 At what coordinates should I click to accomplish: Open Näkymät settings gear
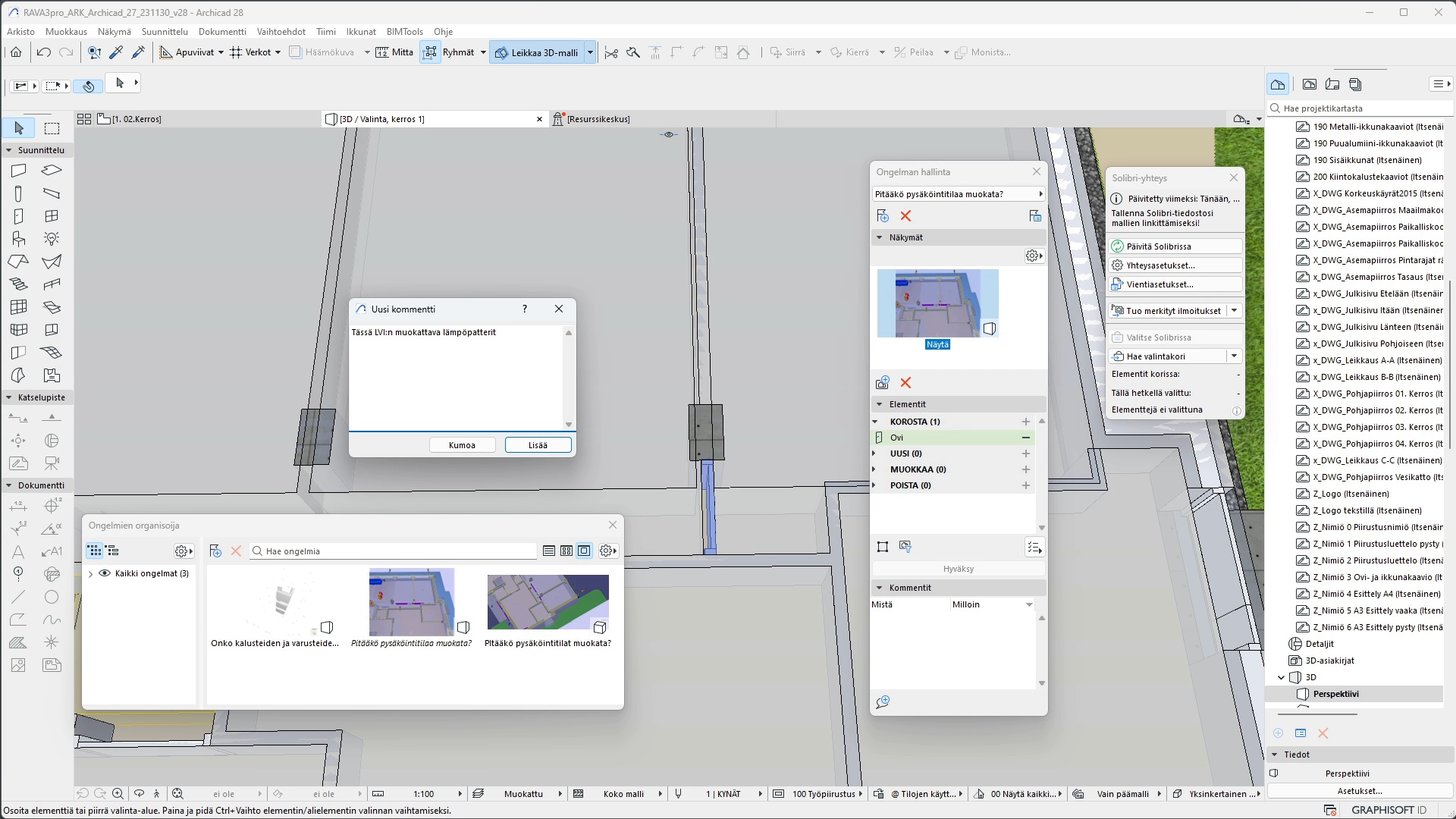pyautogui.click(x=1034, y=256)
